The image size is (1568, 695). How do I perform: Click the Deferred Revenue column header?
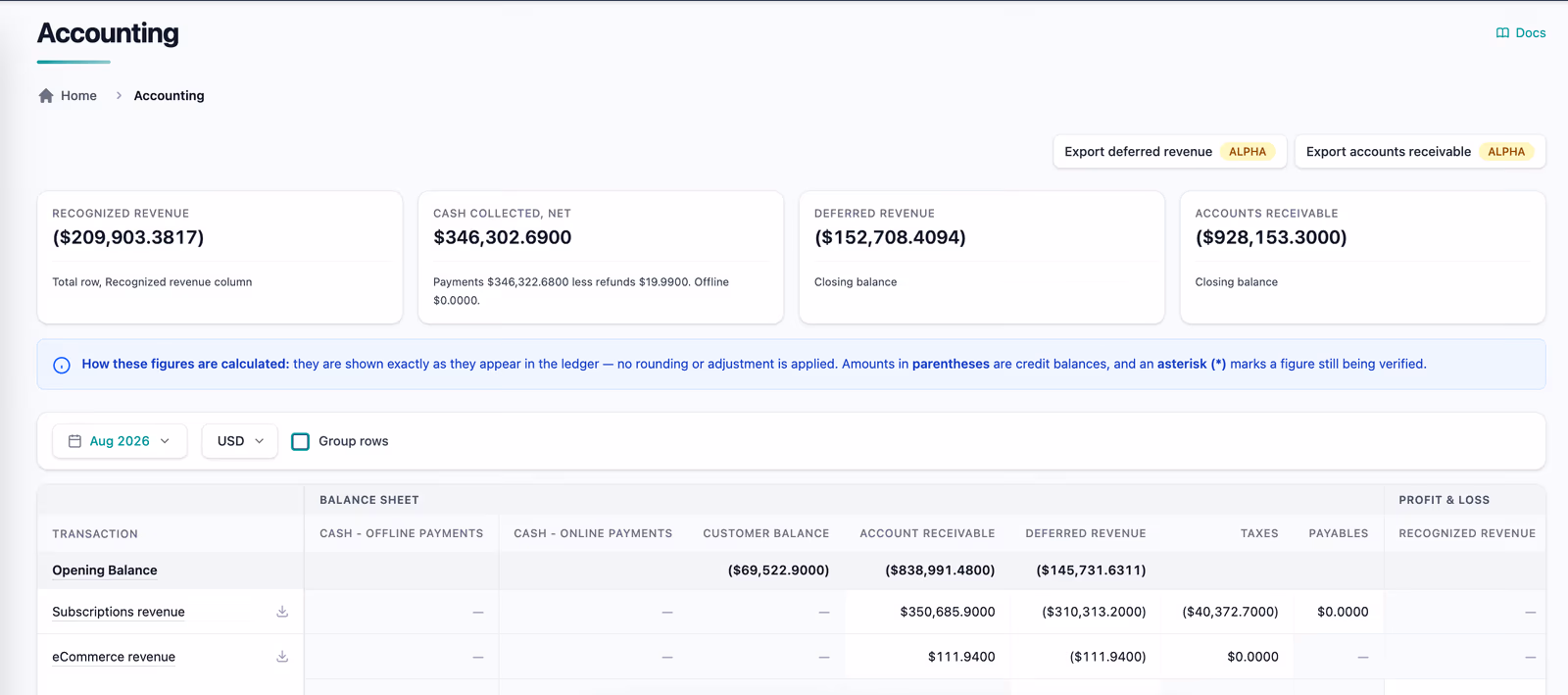pos(1086,533)
